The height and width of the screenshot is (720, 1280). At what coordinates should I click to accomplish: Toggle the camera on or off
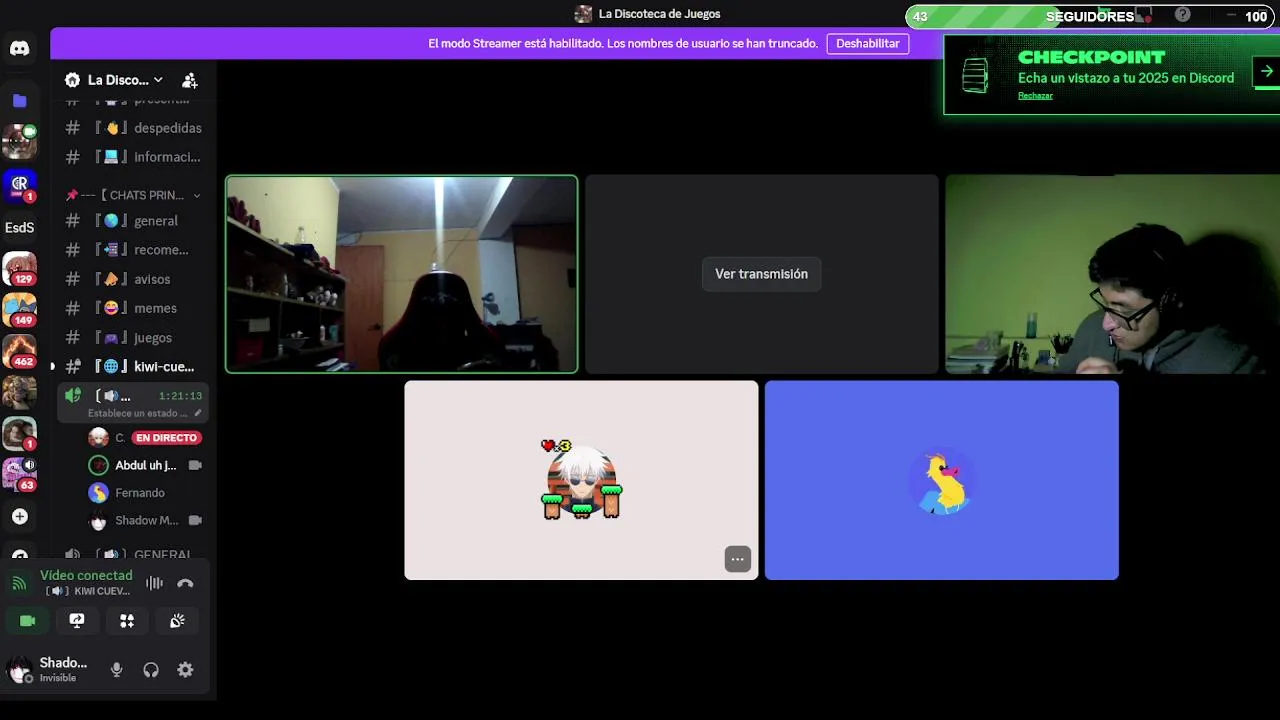27,621
